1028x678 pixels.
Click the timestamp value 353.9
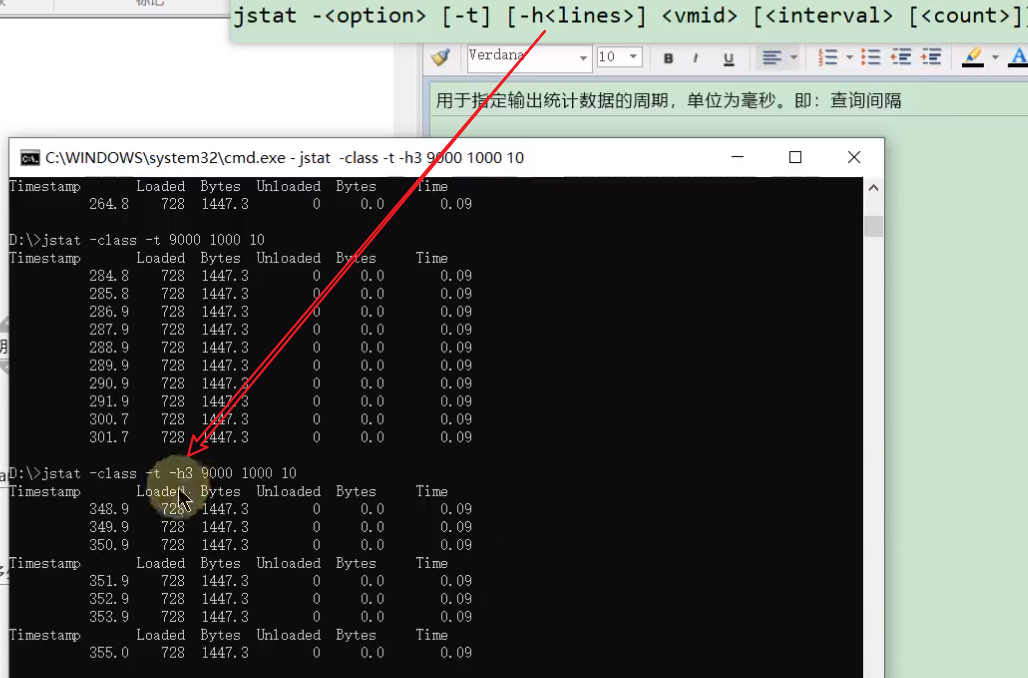click(109, 616)
